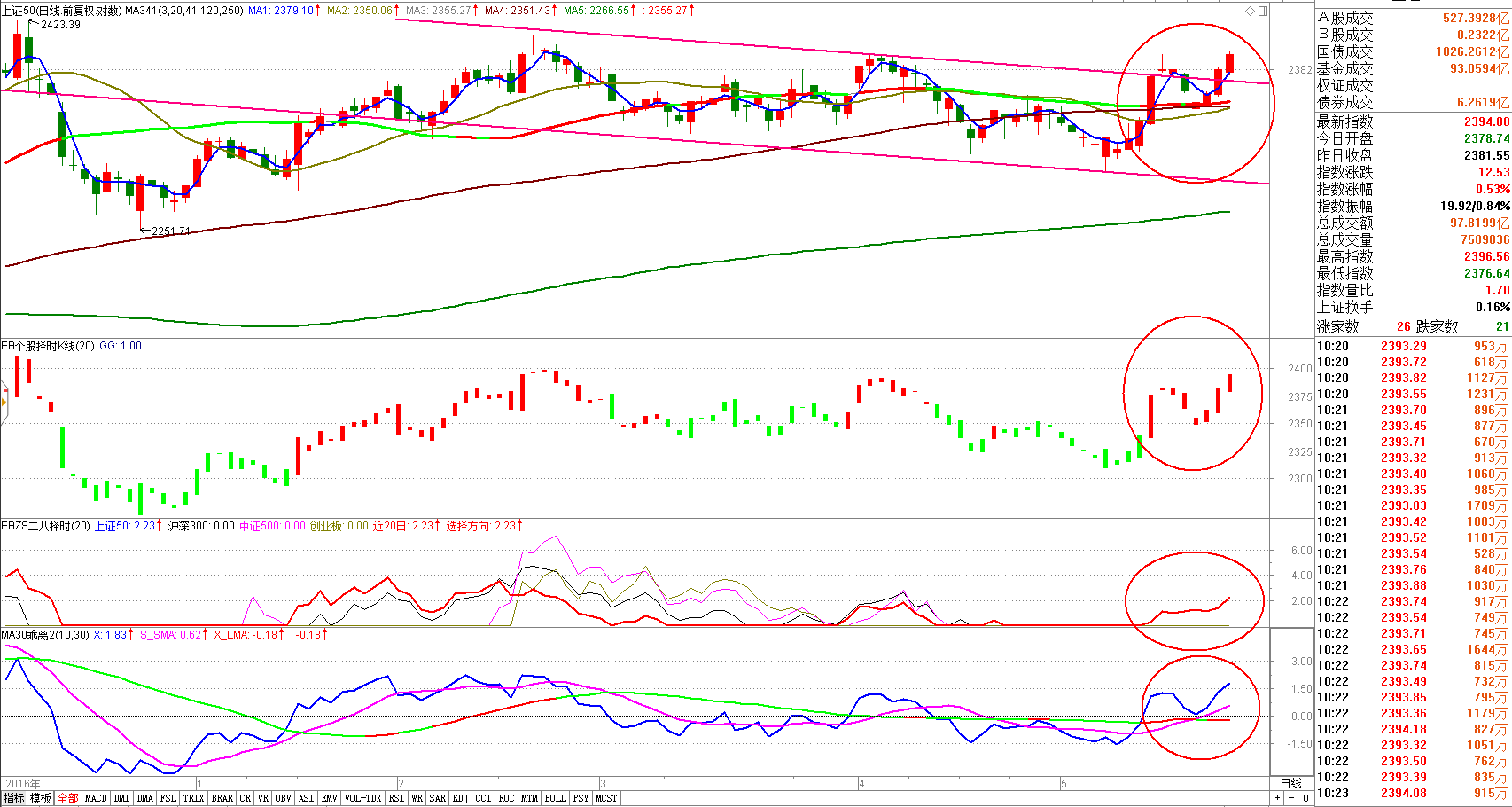Select the ASI indicator tab
1512x807 pixels.
[307, 798]
